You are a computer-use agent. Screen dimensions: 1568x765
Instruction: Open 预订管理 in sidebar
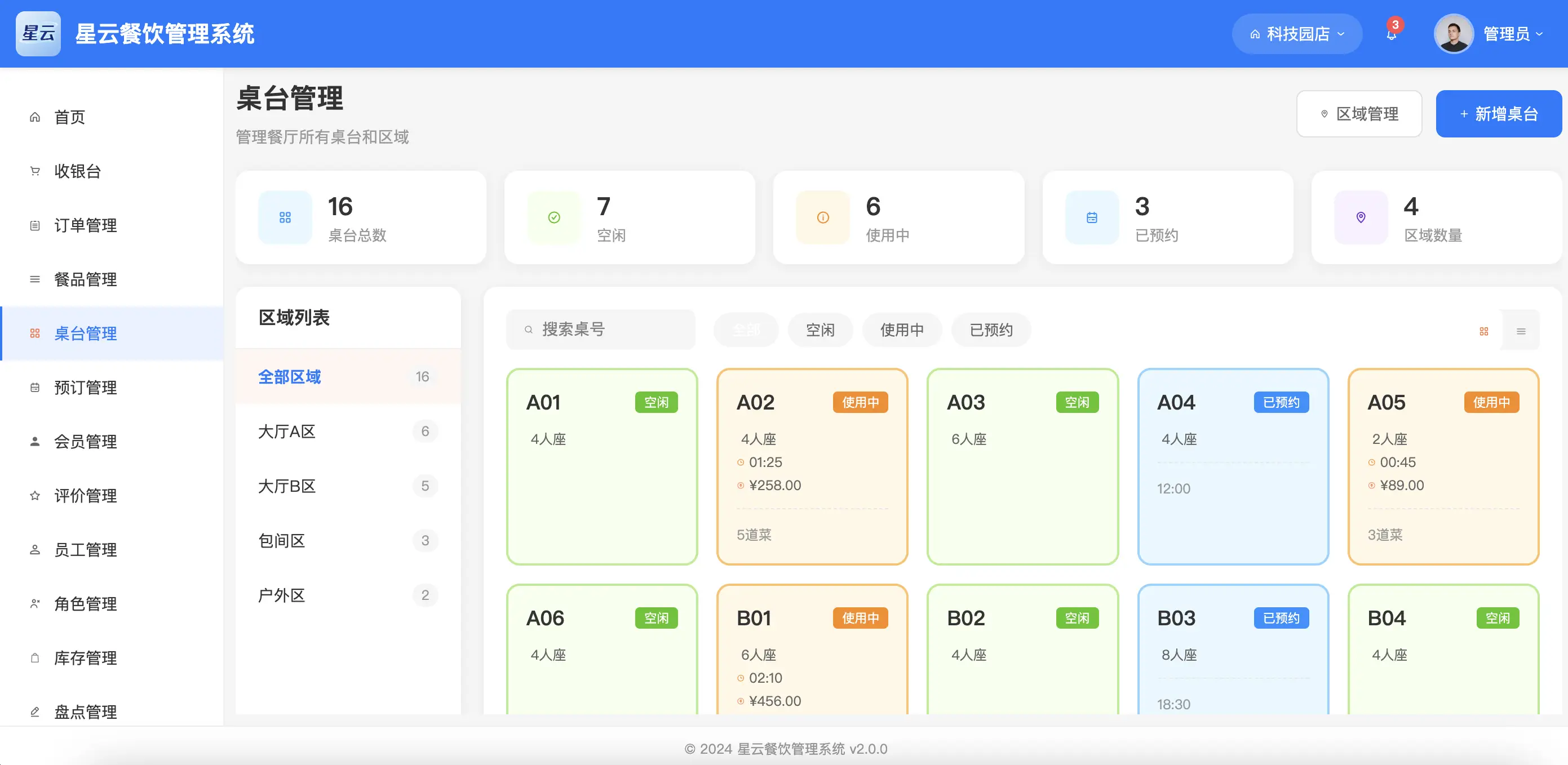click(x=85, y=387)
